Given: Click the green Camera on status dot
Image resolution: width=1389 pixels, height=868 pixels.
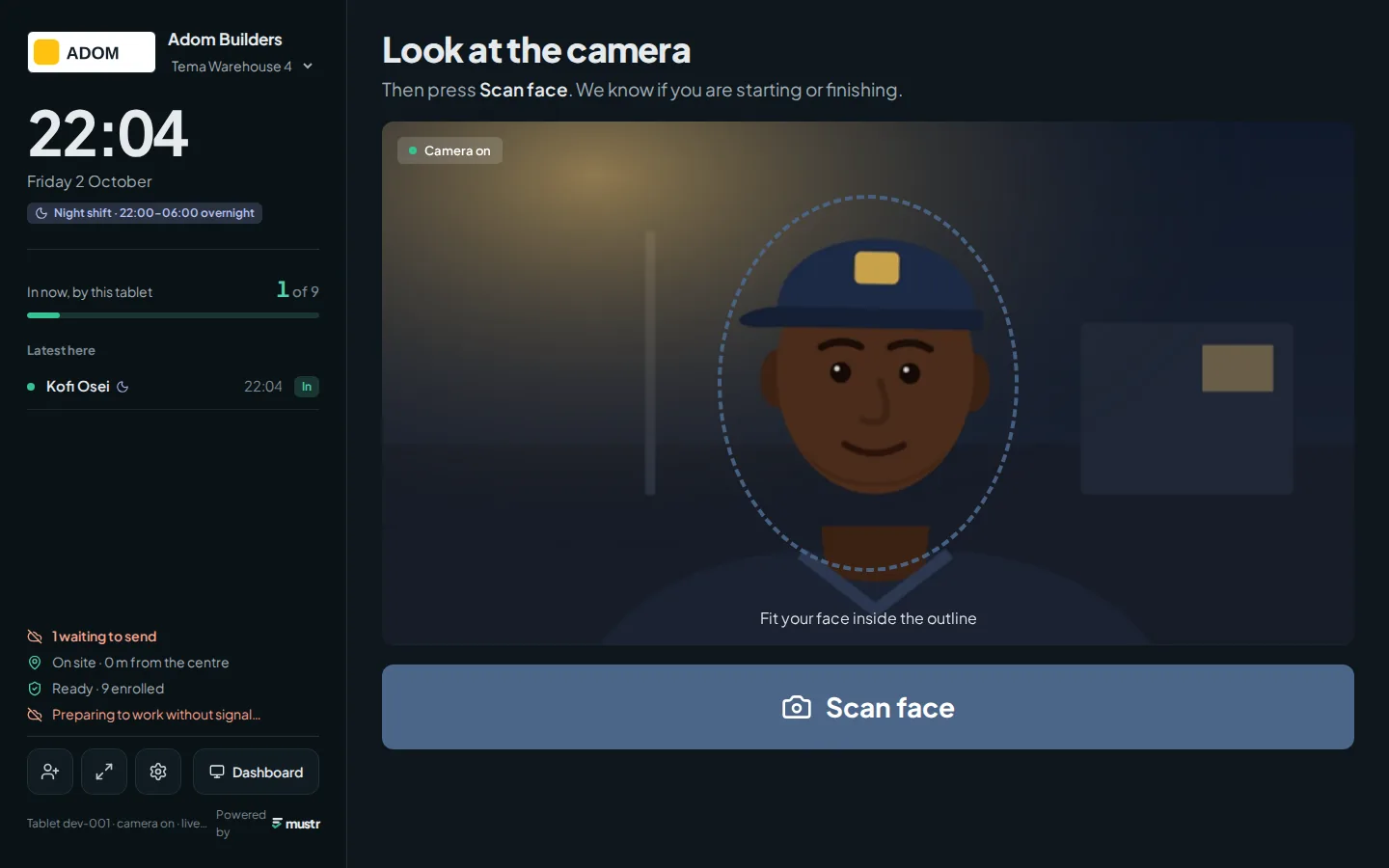Looking at the screenshot, I should click(x=413, y=150).
